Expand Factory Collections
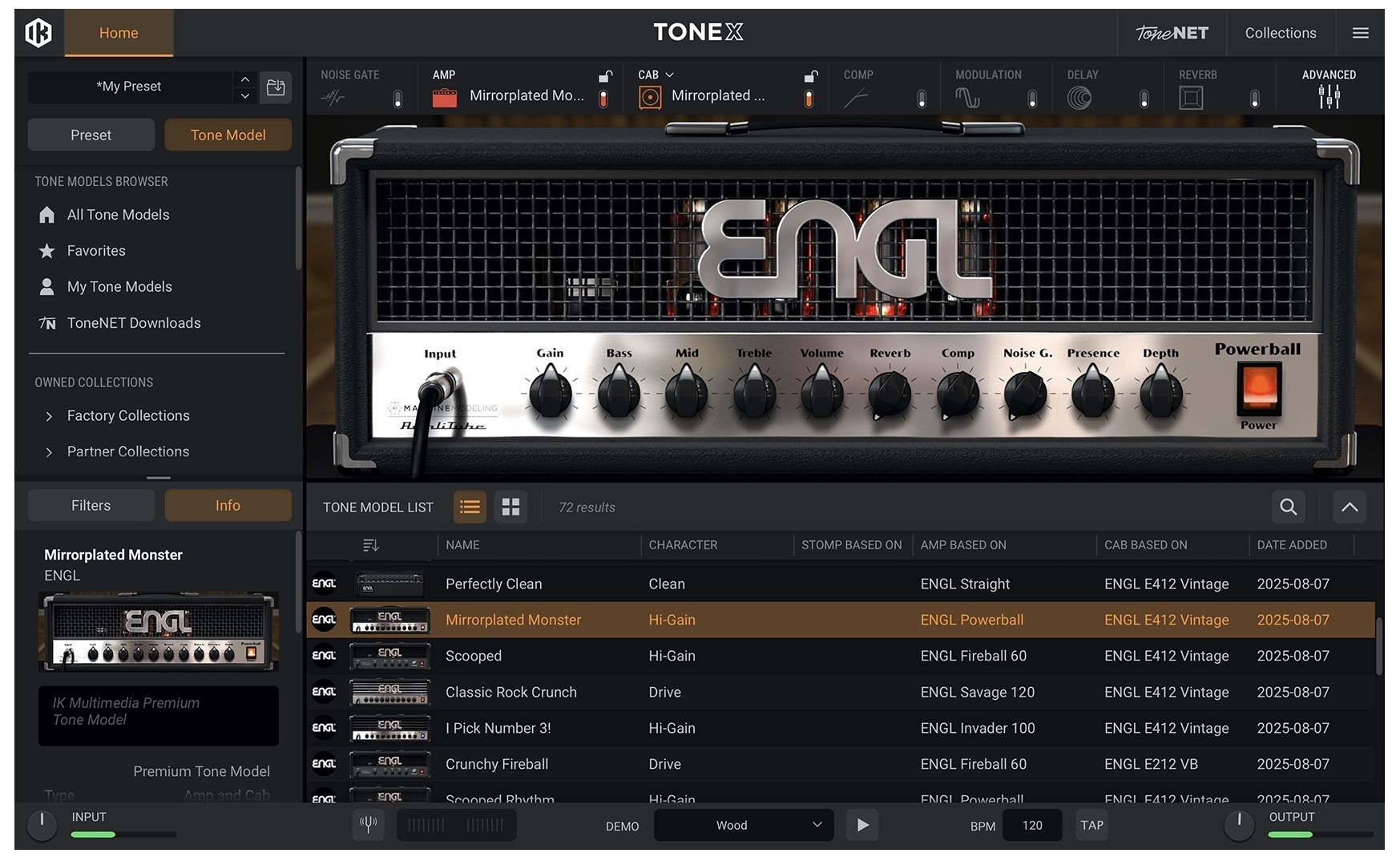 (49, 416)
